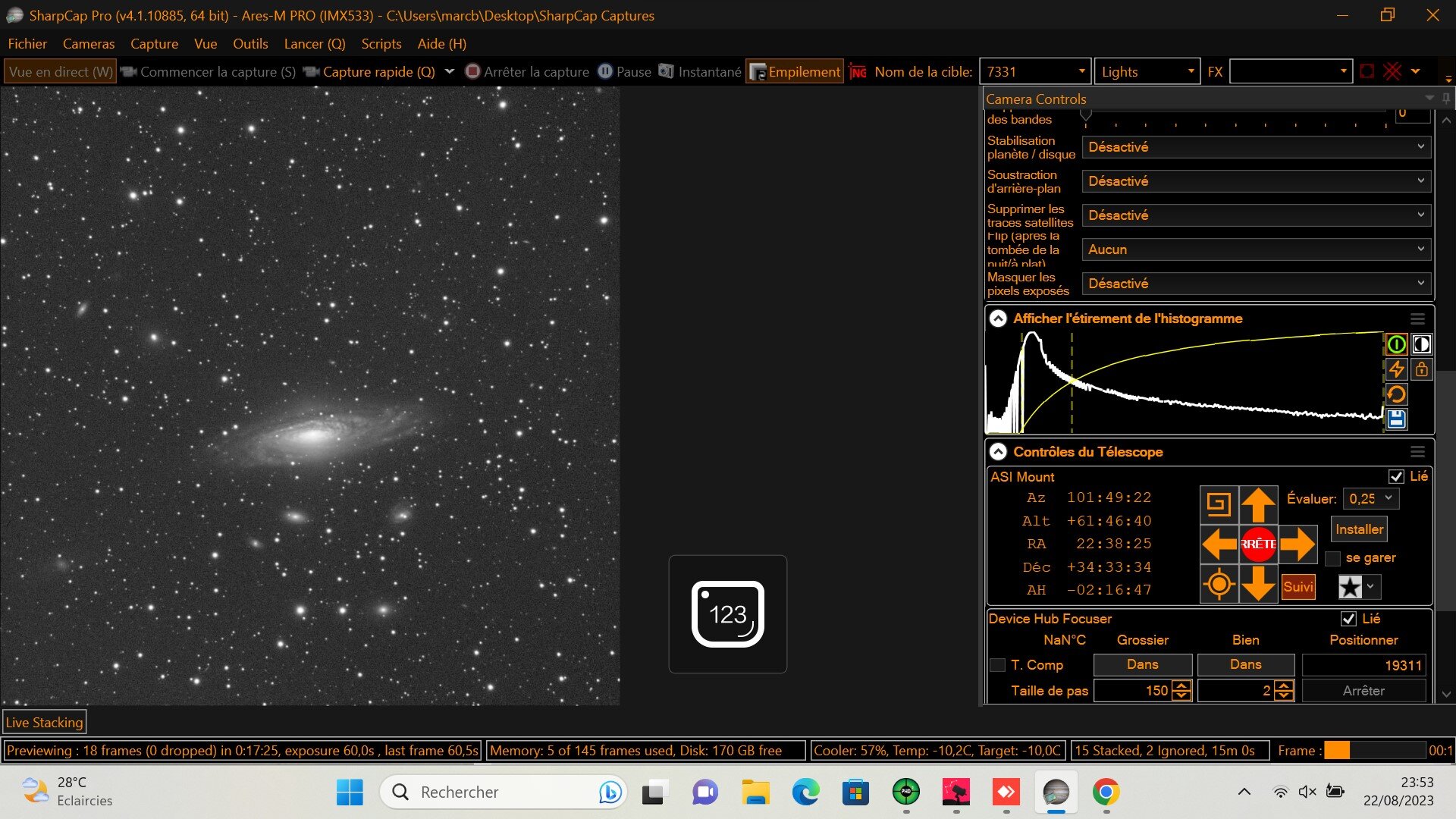Pause the capture
This screenshot has height=819, width=1456.
click(625, 72)
